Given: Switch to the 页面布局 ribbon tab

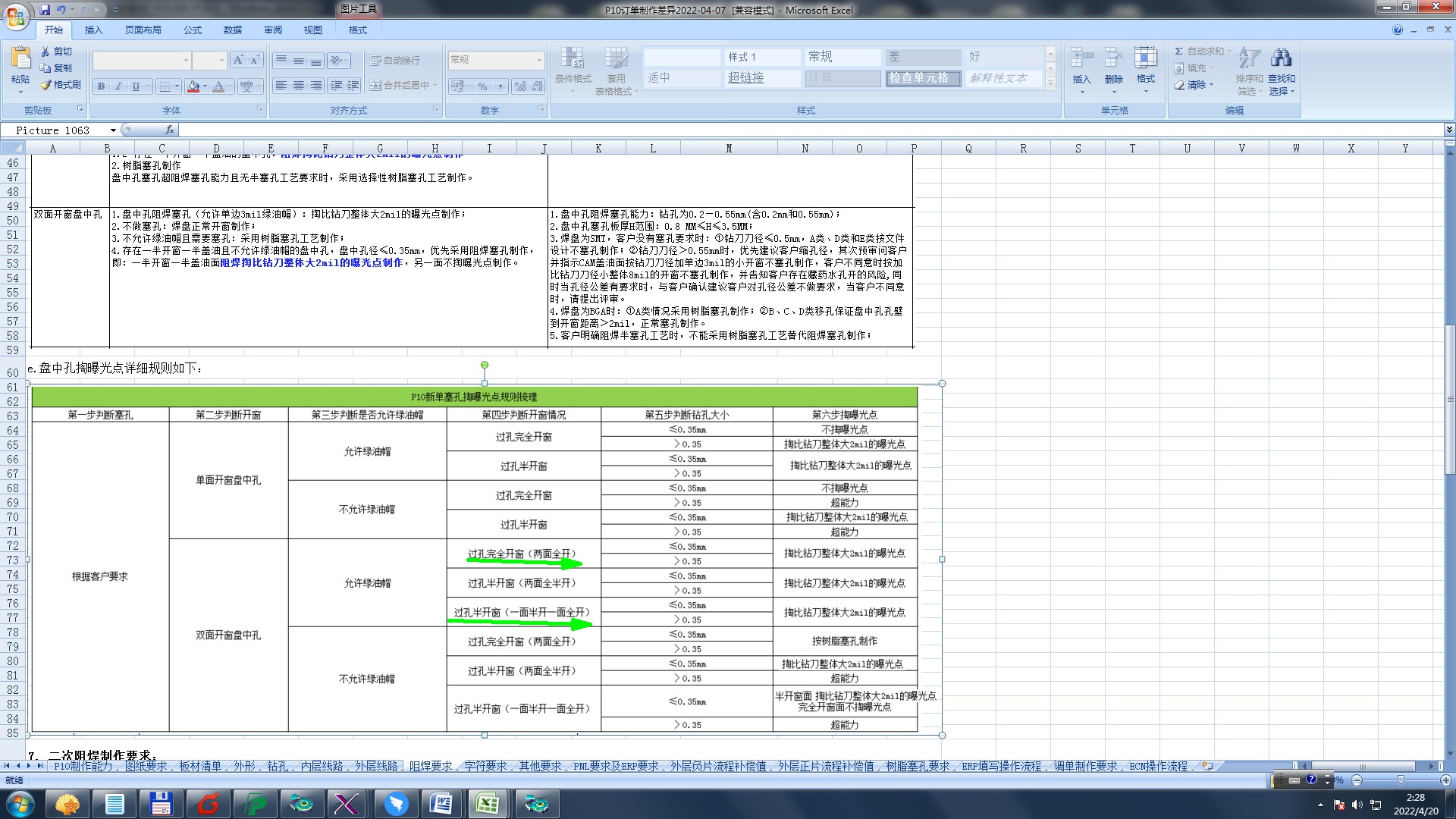Looking at the screenshot, I should click(143, 30).
